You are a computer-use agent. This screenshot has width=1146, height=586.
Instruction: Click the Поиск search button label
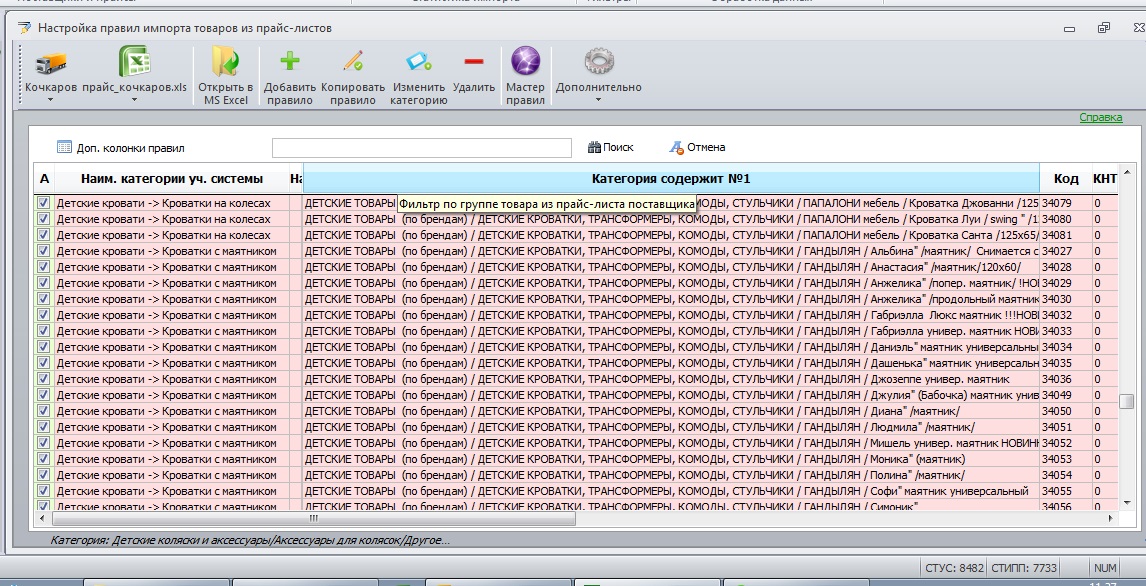pyautogui.click(x=618, y=147)
